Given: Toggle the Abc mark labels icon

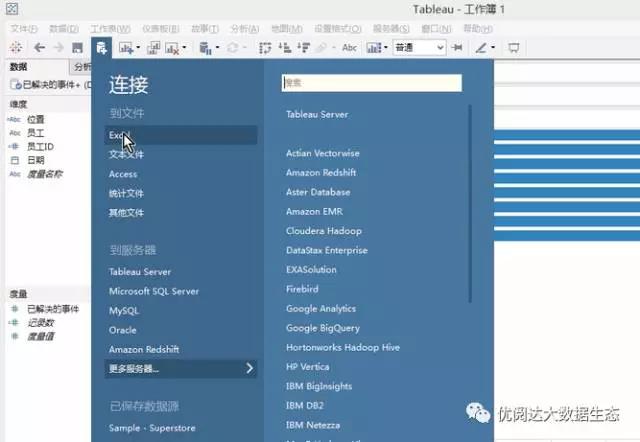Looking at the screenshot, I should [349, 48].
